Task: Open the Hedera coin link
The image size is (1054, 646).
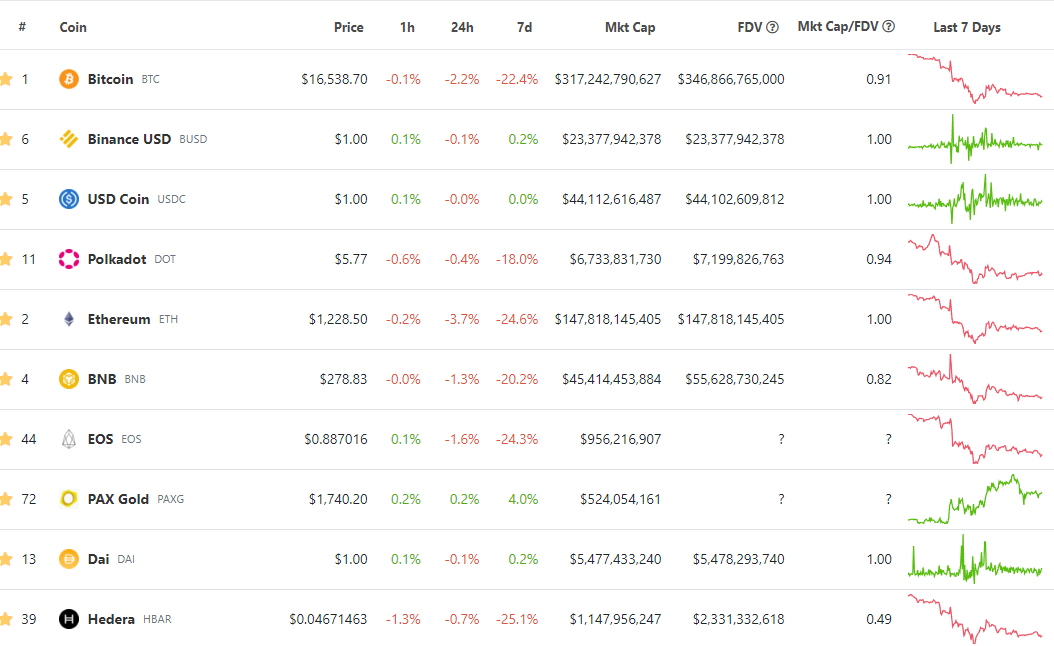Action: tap(111, 618)
